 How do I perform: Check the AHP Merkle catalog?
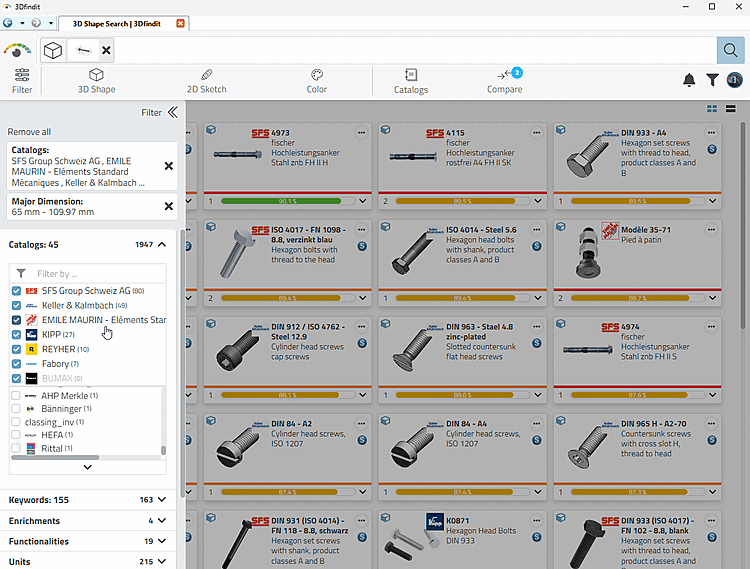16,395
